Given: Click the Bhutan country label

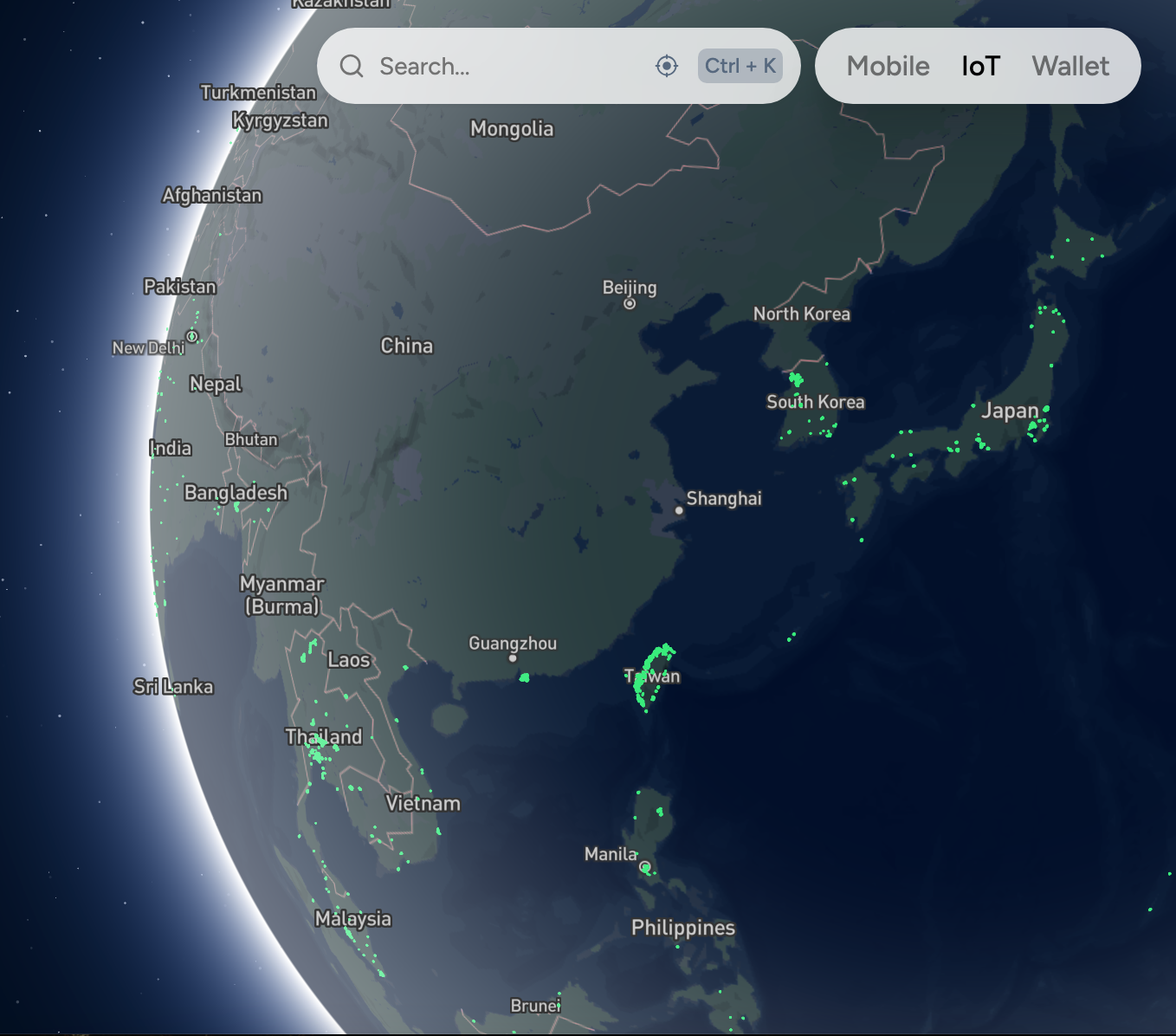Looking at the screenshot, I should coord(251,439).
